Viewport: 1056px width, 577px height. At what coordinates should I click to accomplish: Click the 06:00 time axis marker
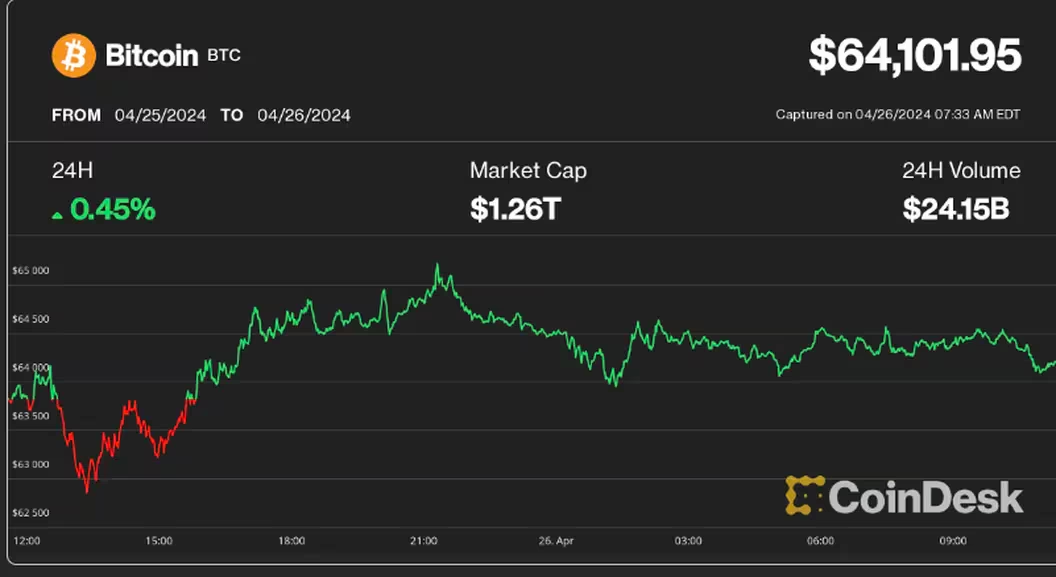[x=820, y=541]
